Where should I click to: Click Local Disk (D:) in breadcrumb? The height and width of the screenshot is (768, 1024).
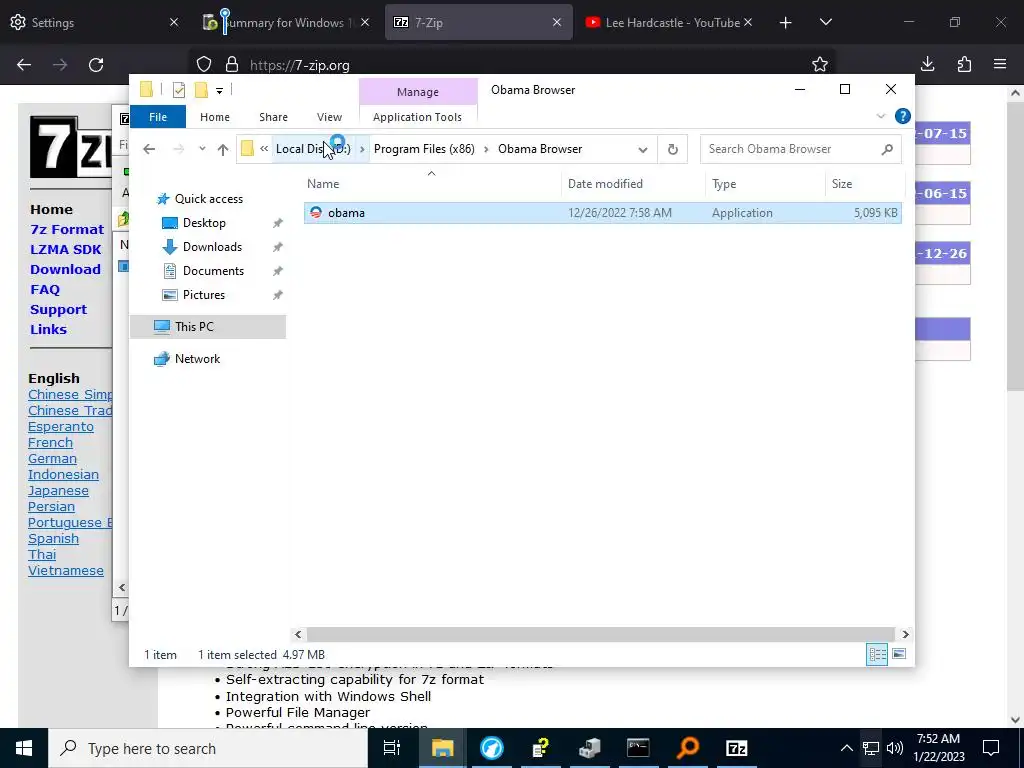pyautogui.click(x=313, y=149)
